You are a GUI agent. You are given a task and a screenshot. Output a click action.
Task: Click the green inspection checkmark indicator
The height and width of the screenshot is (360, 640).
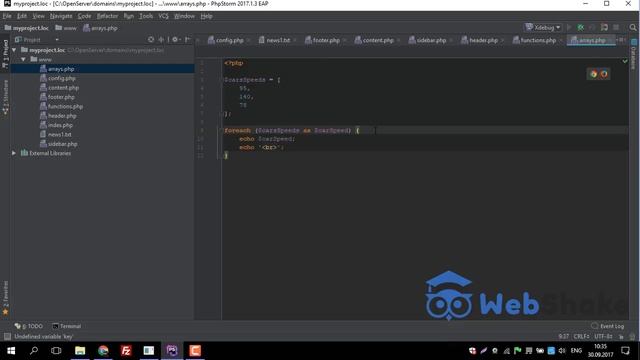click(624, 61)
